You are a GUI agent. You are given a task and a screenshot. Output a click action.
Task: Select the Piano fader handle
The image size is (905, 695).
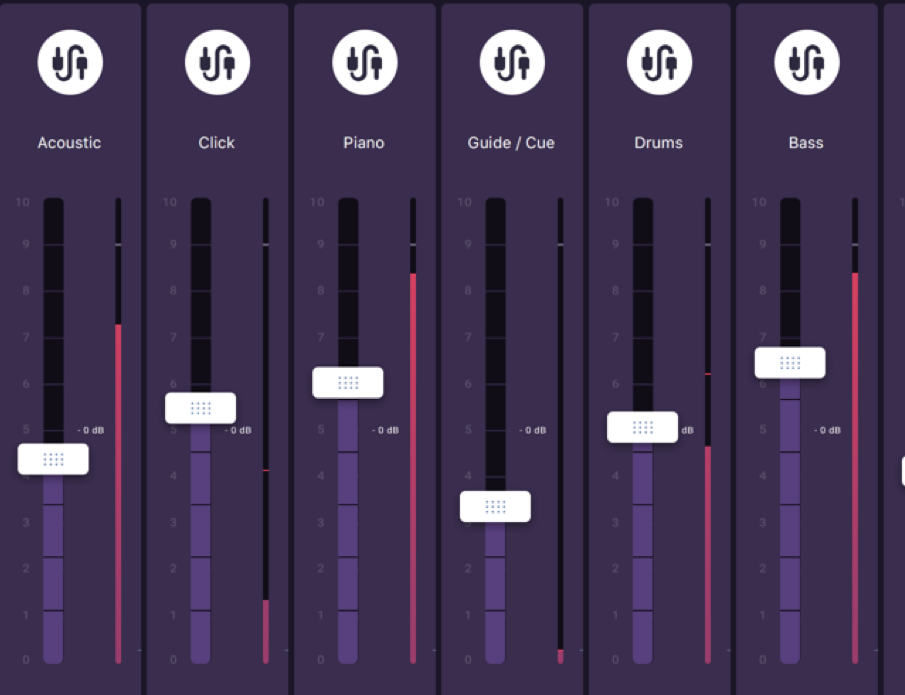click(x=347, y=383)
